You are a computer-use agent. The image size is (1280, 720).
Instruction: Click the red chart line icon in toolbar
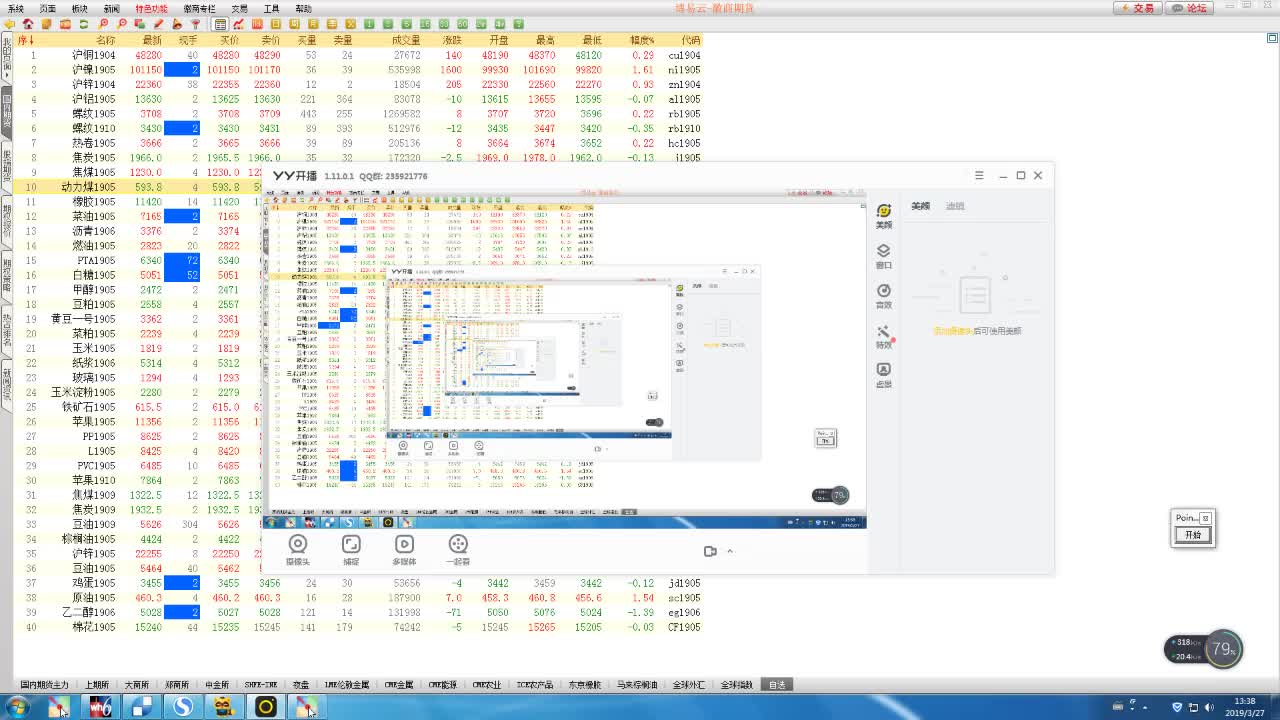tap(239, 24)
